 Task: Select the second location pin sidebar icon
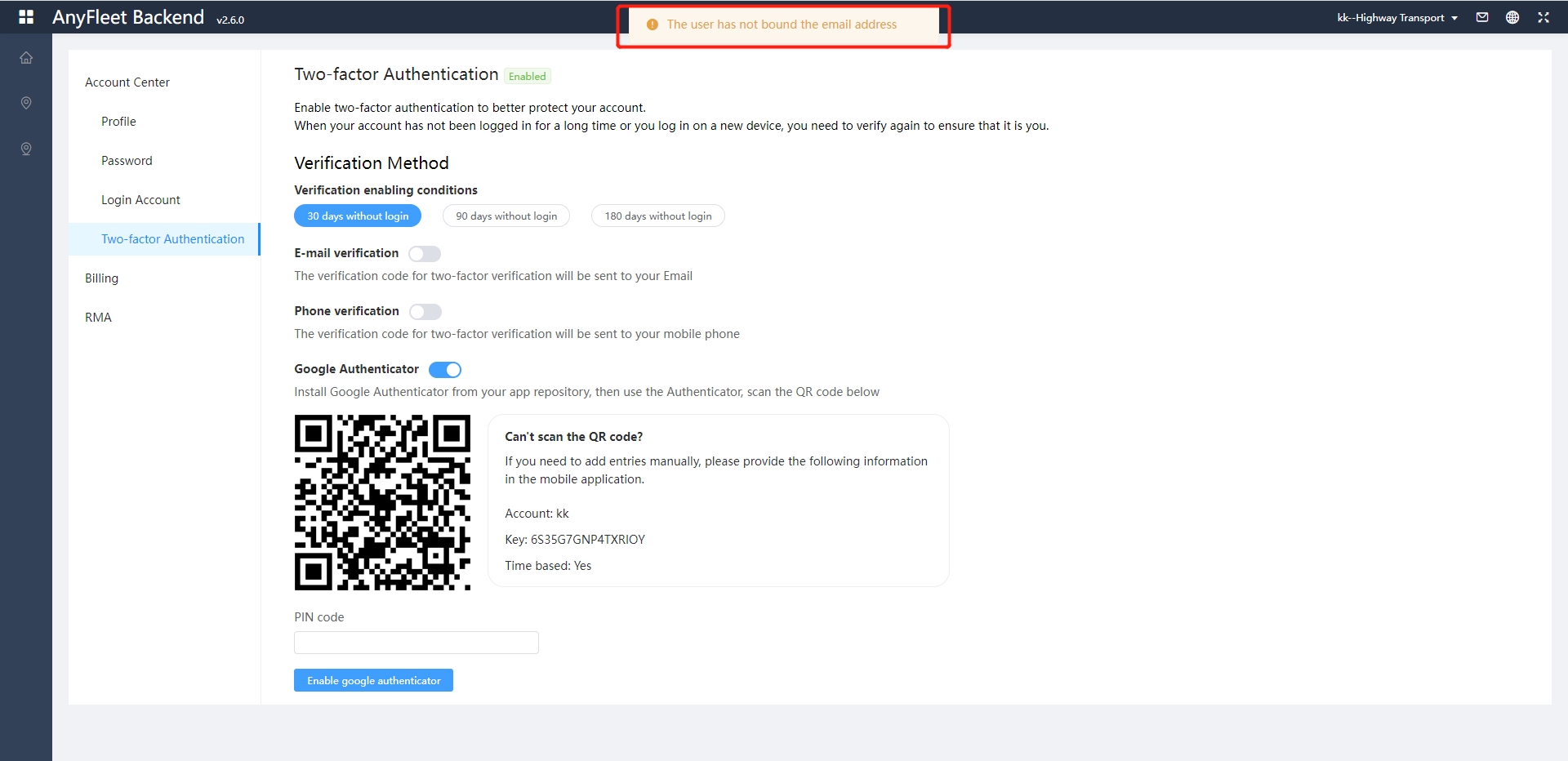click(x=26, y=149)
